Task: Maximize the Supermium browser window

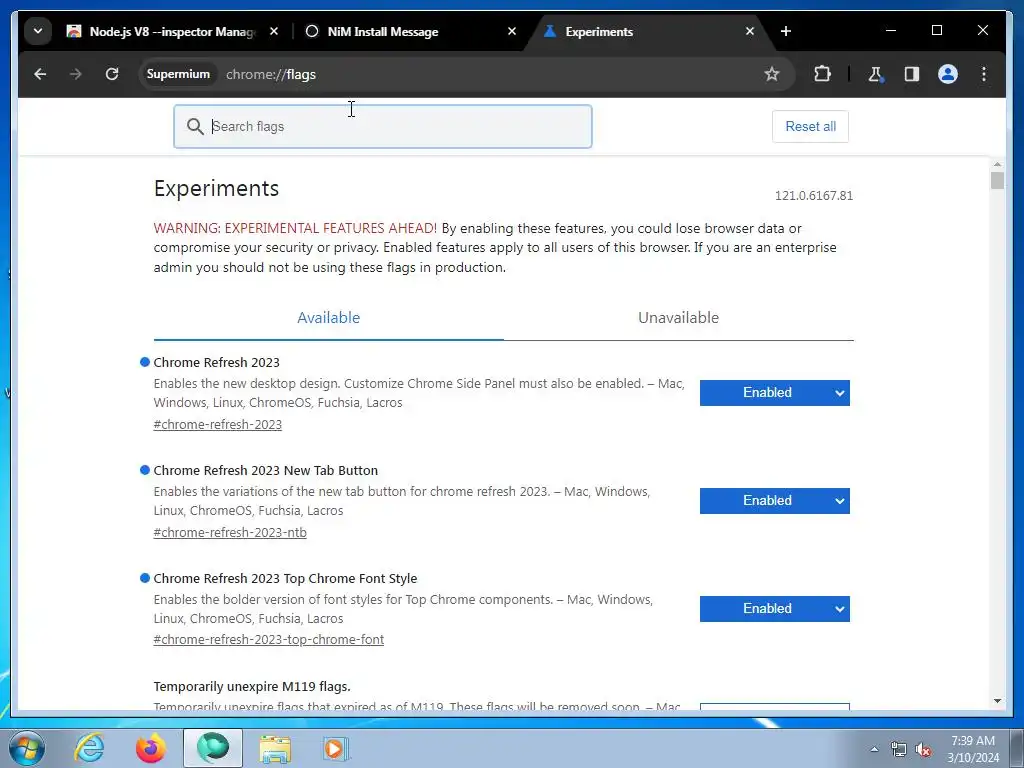Action: [x=936, y=31]
